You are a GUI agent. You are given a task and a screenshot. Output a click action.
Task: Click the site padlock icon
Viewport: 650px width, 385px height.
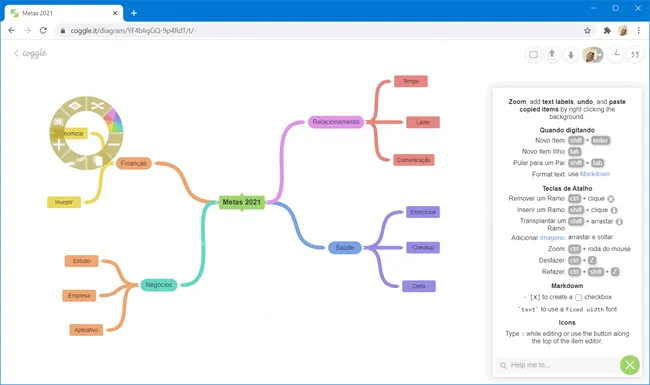tap(63, 31)
